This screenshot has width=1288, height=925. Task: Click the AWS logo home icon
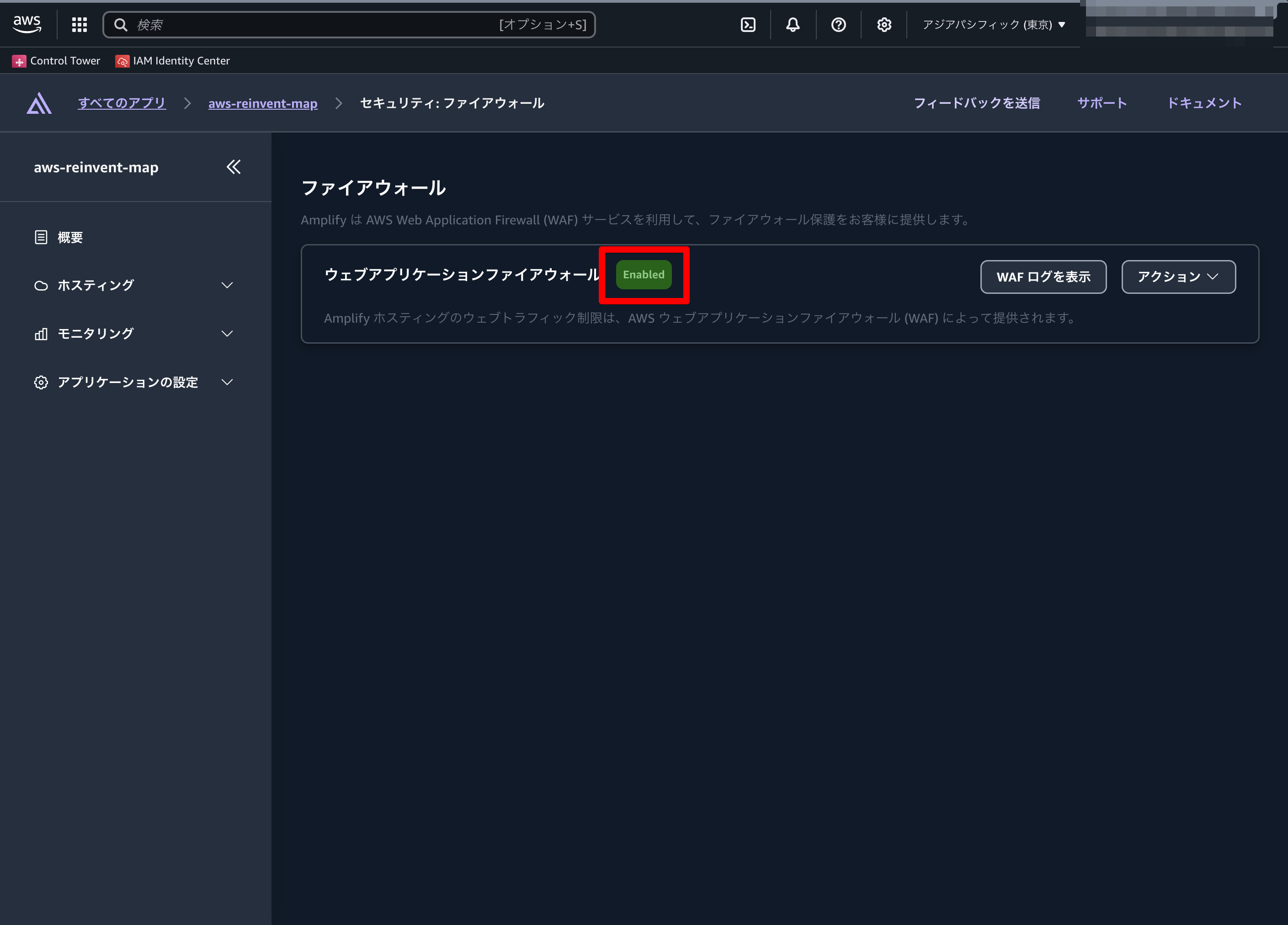coord(27,24)
